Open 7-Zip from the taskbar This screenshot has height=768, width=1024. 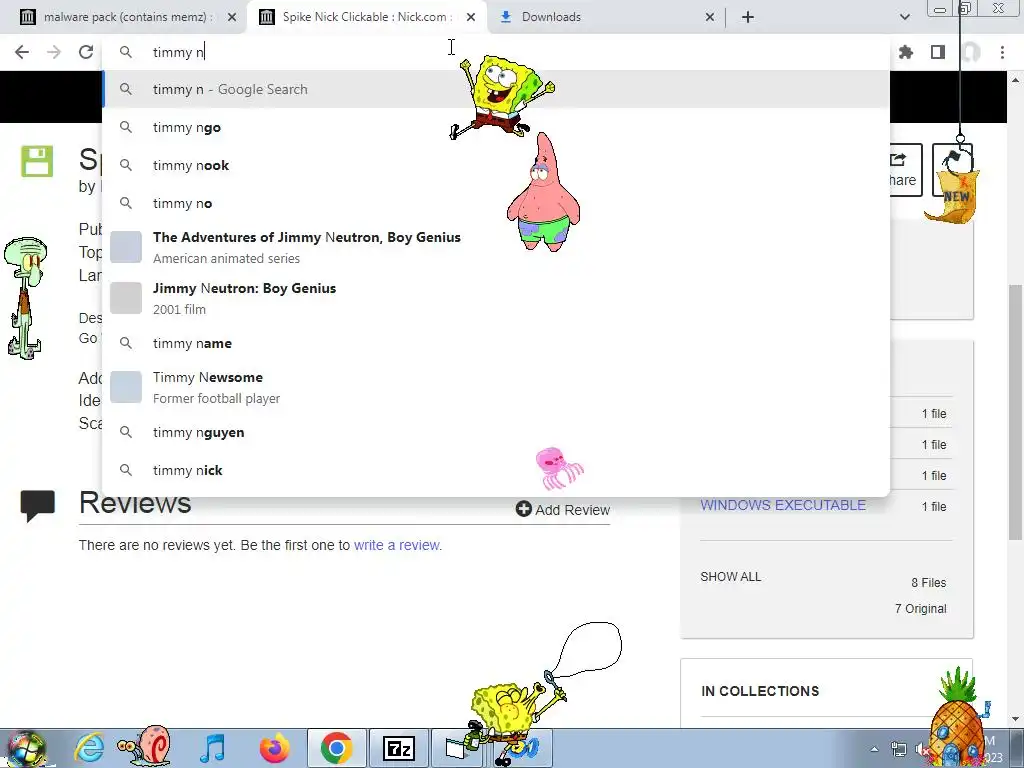(x=400, y=748)
